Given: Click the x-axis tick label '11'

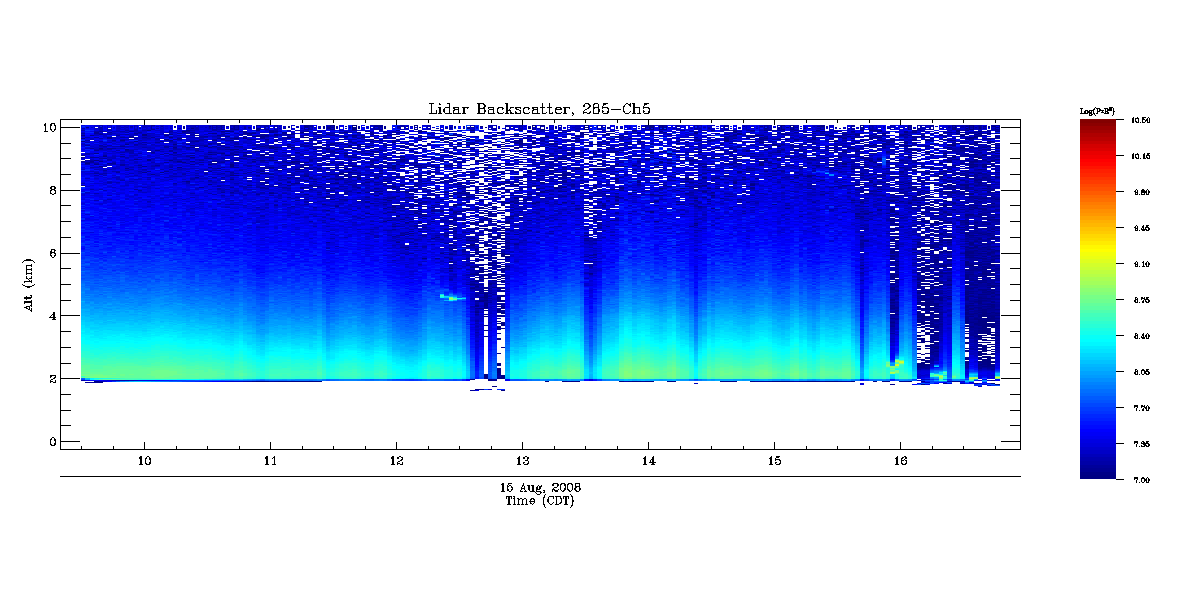Looking at the screenshot, I should 270,462.
